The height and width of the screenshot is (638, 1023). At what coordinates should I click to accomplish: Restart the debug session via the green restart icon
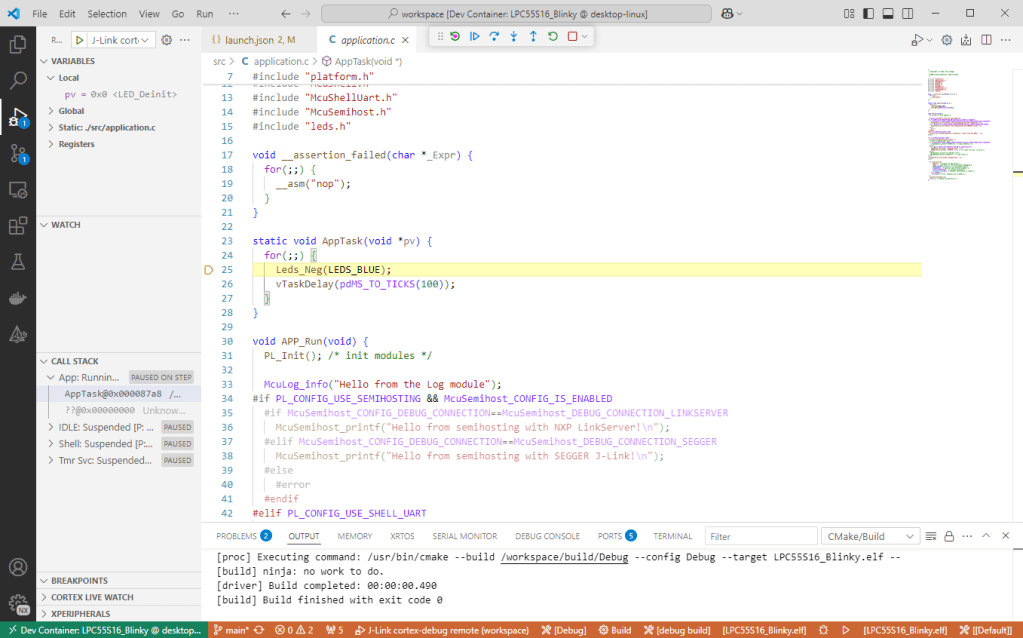[553, 37]
